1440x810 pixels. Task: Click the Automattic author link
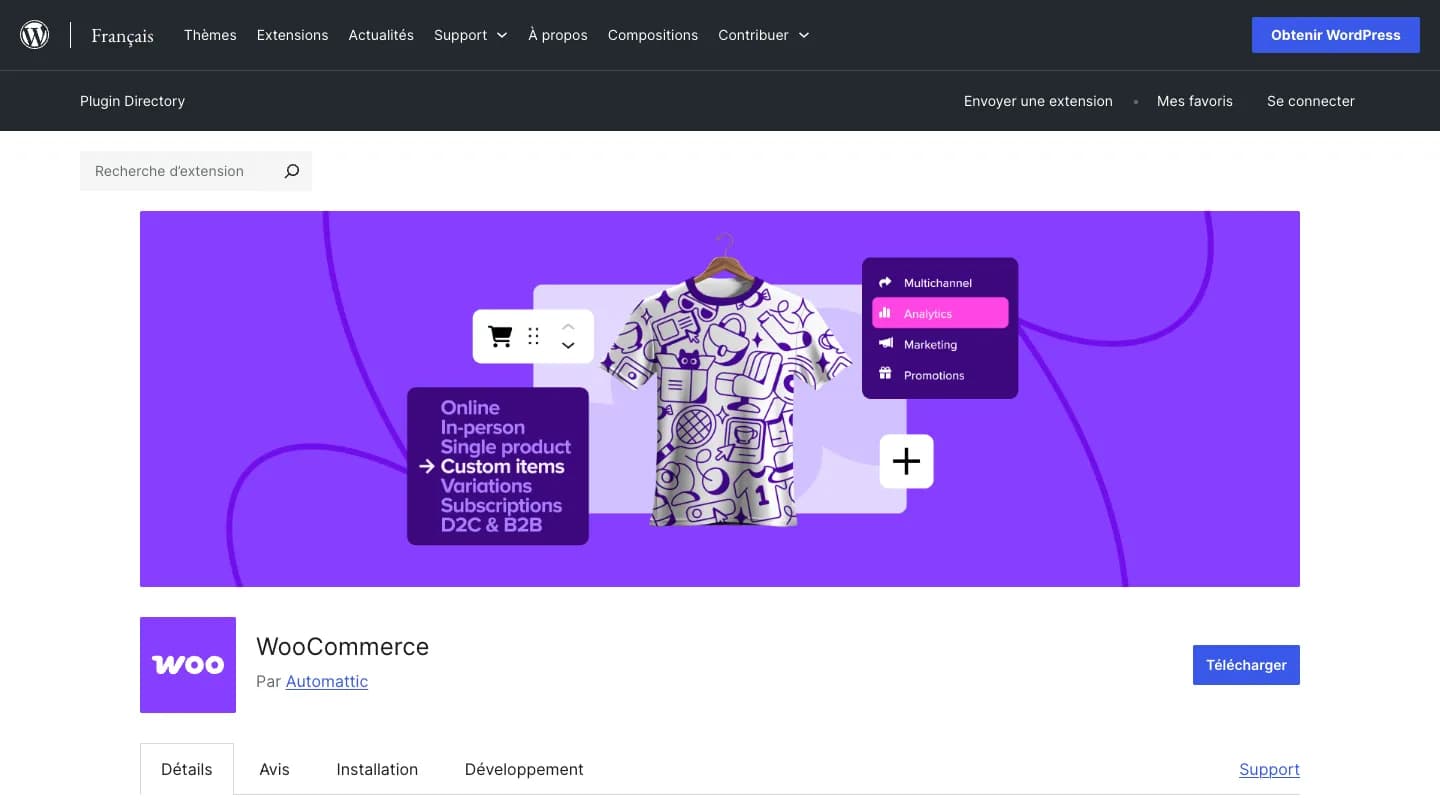[x=327, y=681]
